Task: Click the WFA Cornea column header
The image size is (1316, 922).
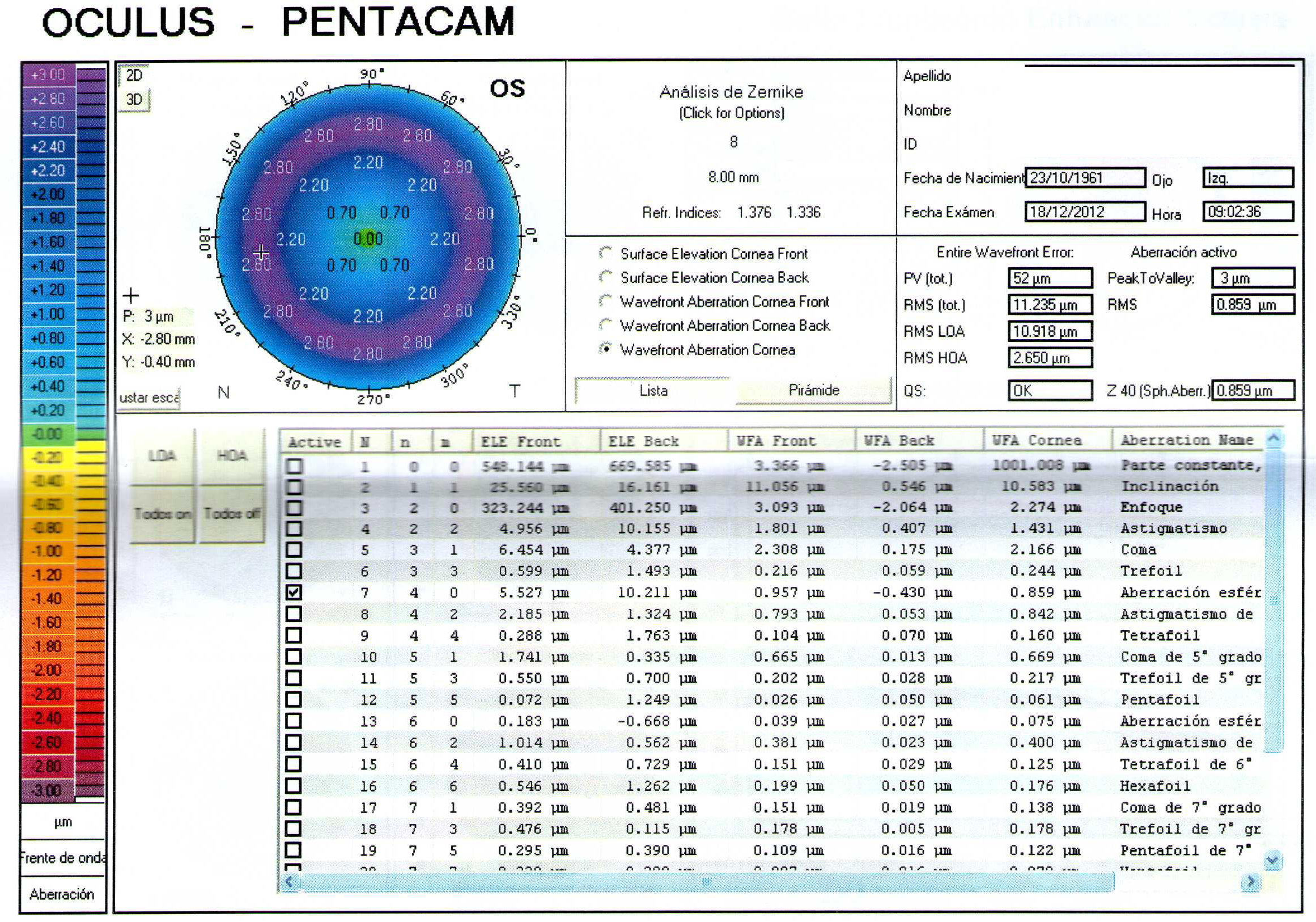Action: [1048, 442]
